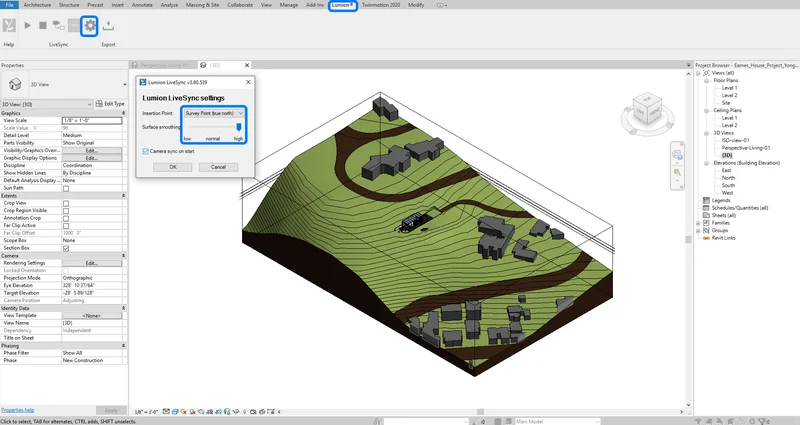
Task: Enable the Crop View checkbox
Action: [66, 203]
